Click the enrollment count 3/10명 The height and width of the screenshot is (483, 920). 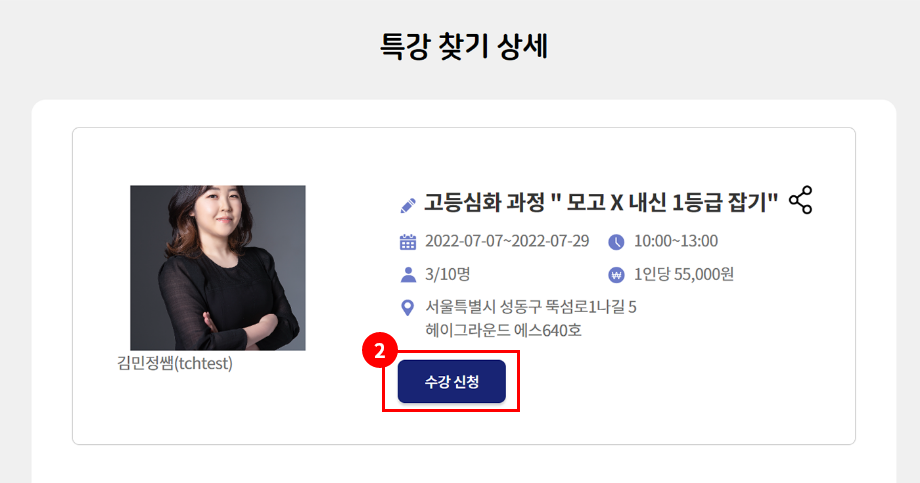click(x=448, y=274)
